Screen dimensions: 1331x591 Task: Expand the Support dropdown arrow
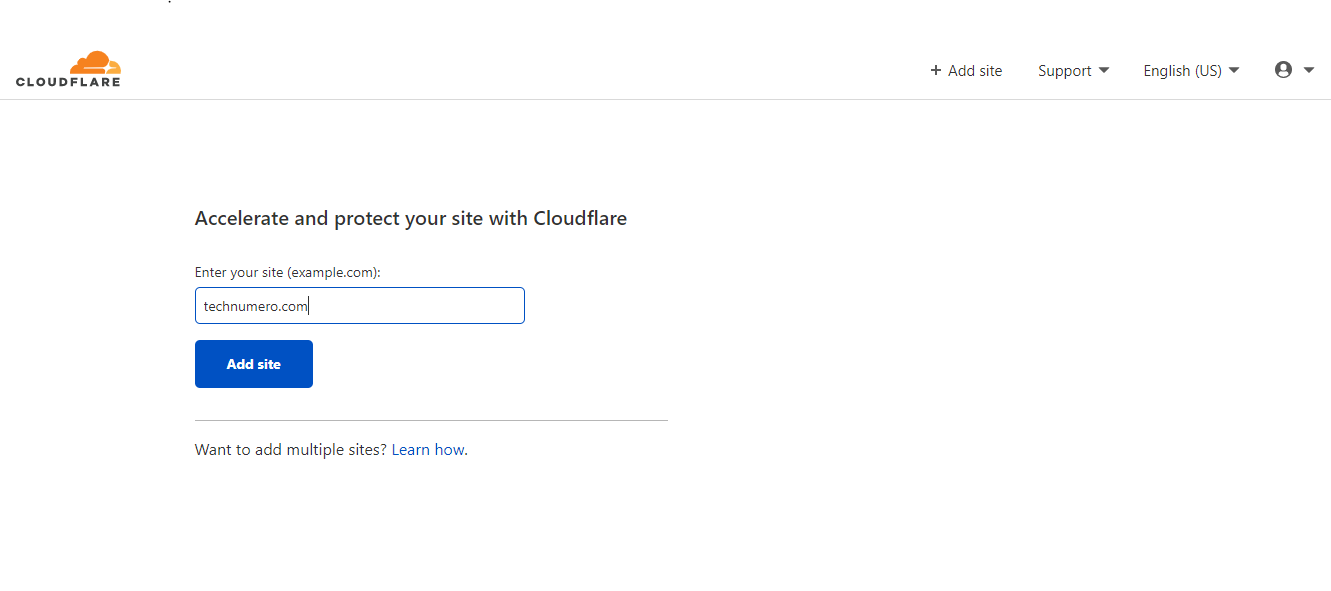1104,70
